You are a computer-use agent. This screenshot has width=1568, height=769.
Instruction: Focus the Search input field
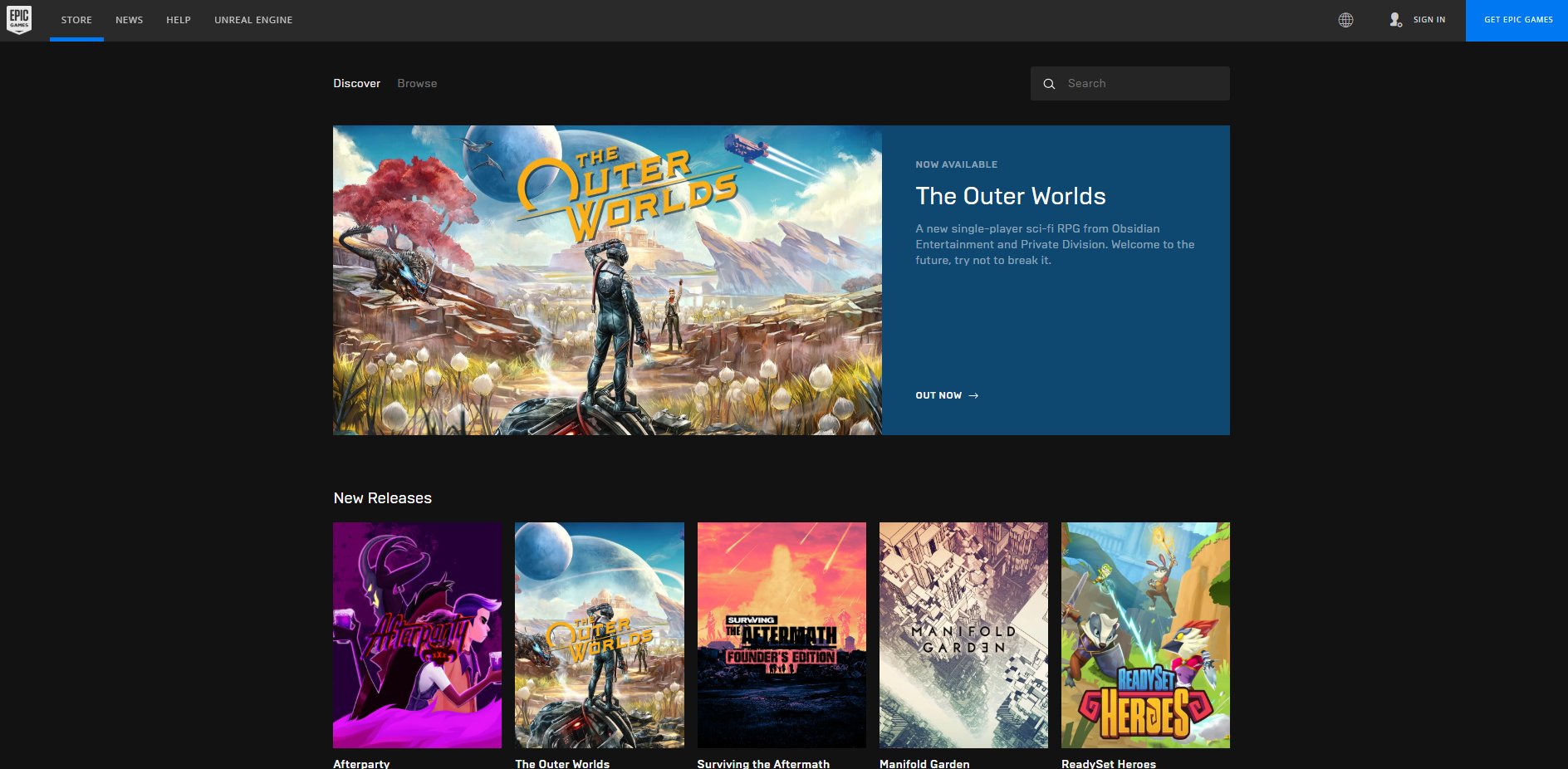tap(1130, 84)
